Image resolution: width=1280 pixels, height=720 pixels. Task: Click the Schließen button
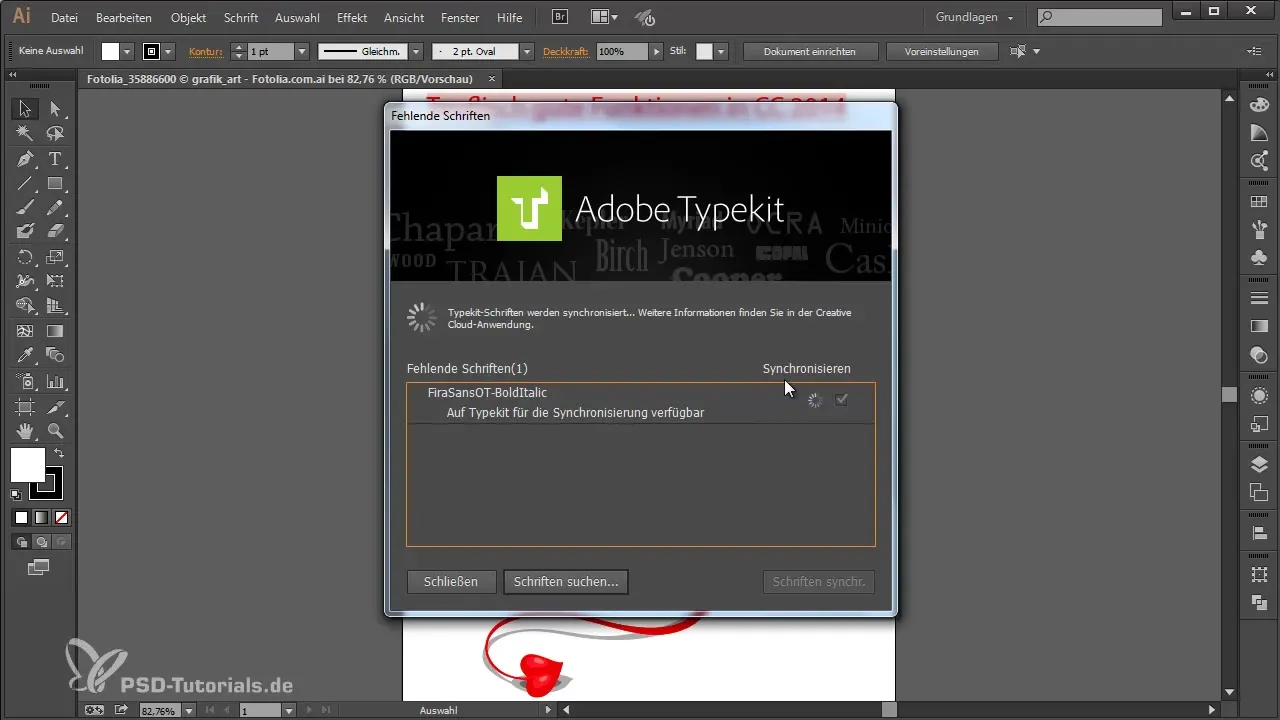[x=452, y=582]
